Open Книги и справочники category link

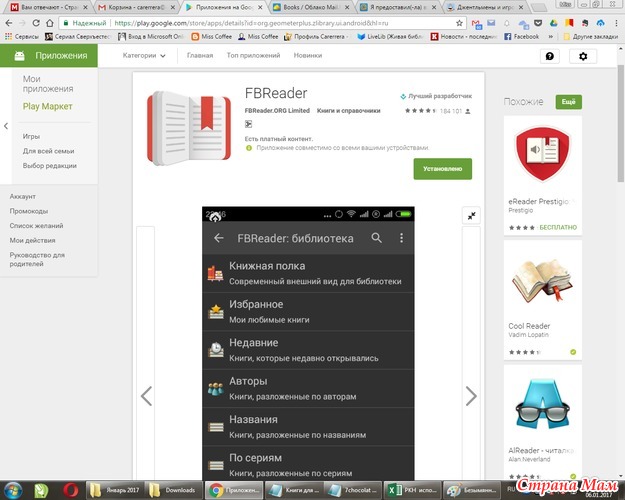coord(348,110)
